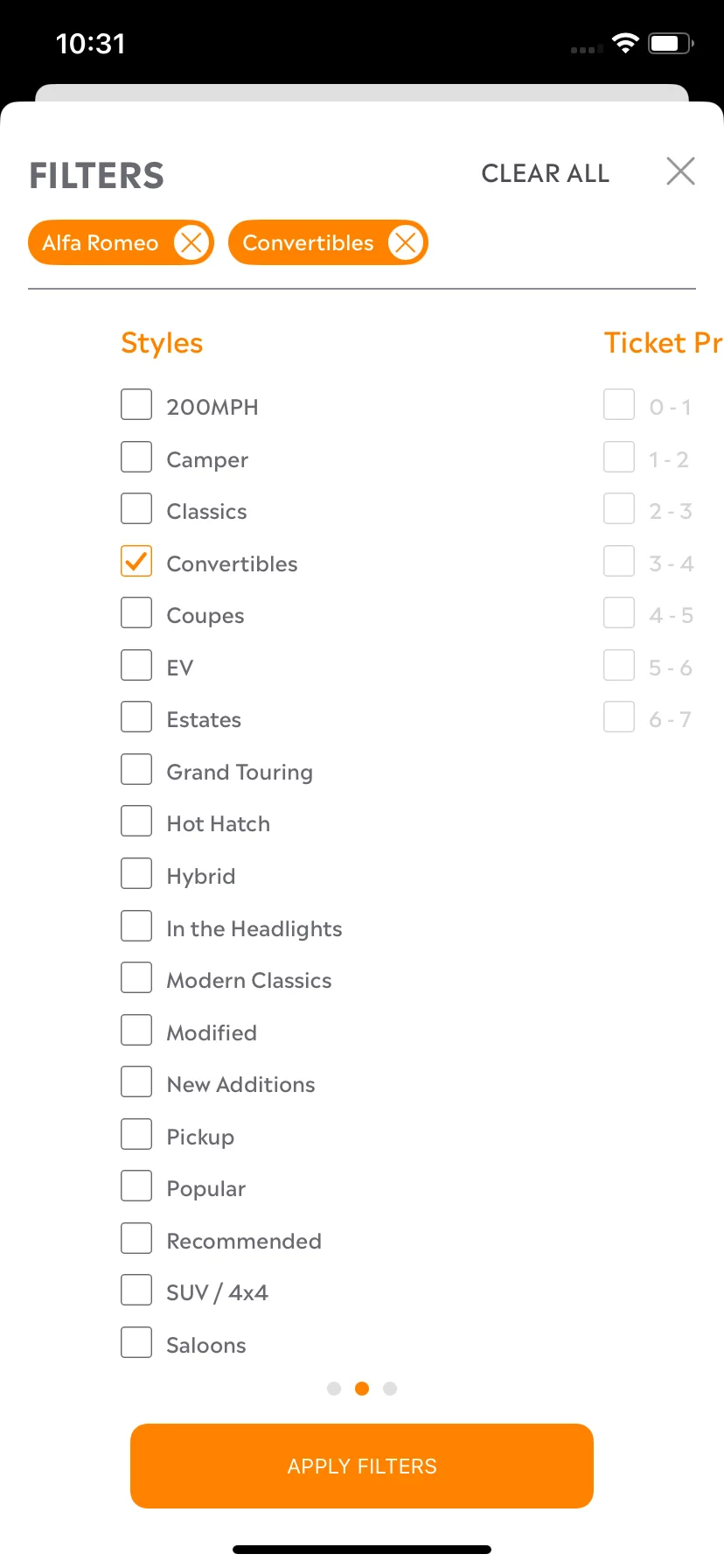
Task: Check the 200MPH style checkbox
Action: [x=136, y=405]
